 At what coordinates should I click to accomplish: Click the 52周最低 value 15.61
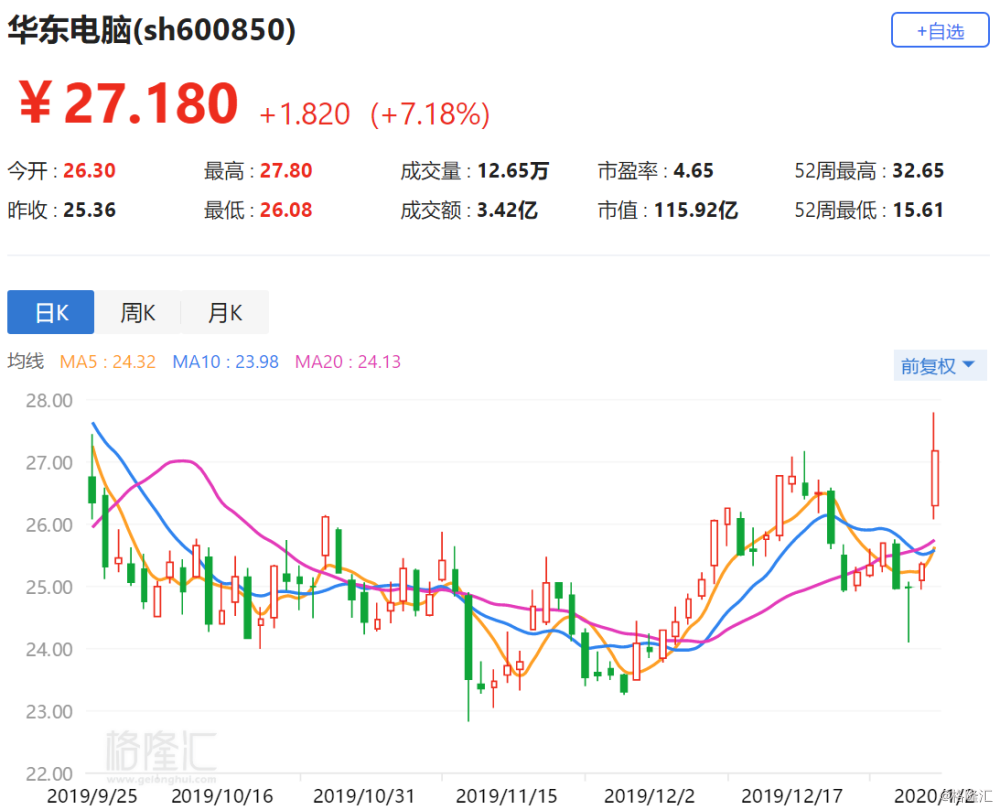918,210
